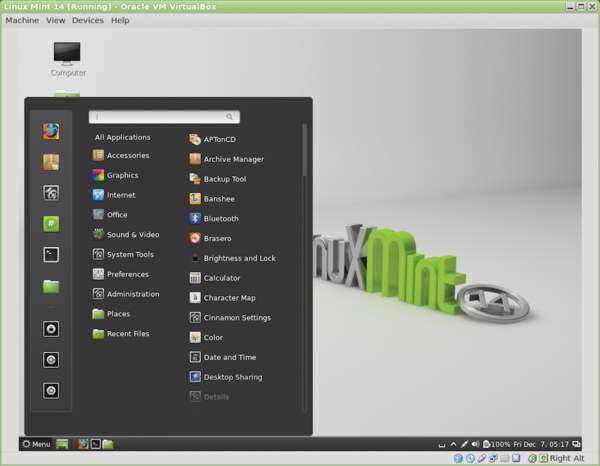Open Archive Manager from the application list

tap(233, 159)
